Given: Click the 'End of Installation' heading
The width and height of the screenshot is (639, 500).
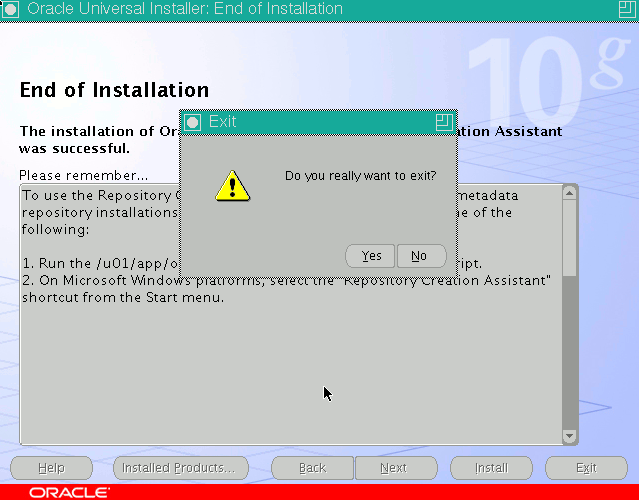Looking at the screenshot, I should coord(114,90).
